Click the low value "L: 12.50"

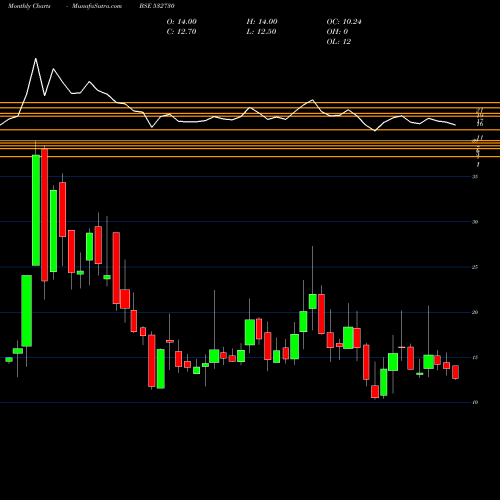click(x=261, y=32)
